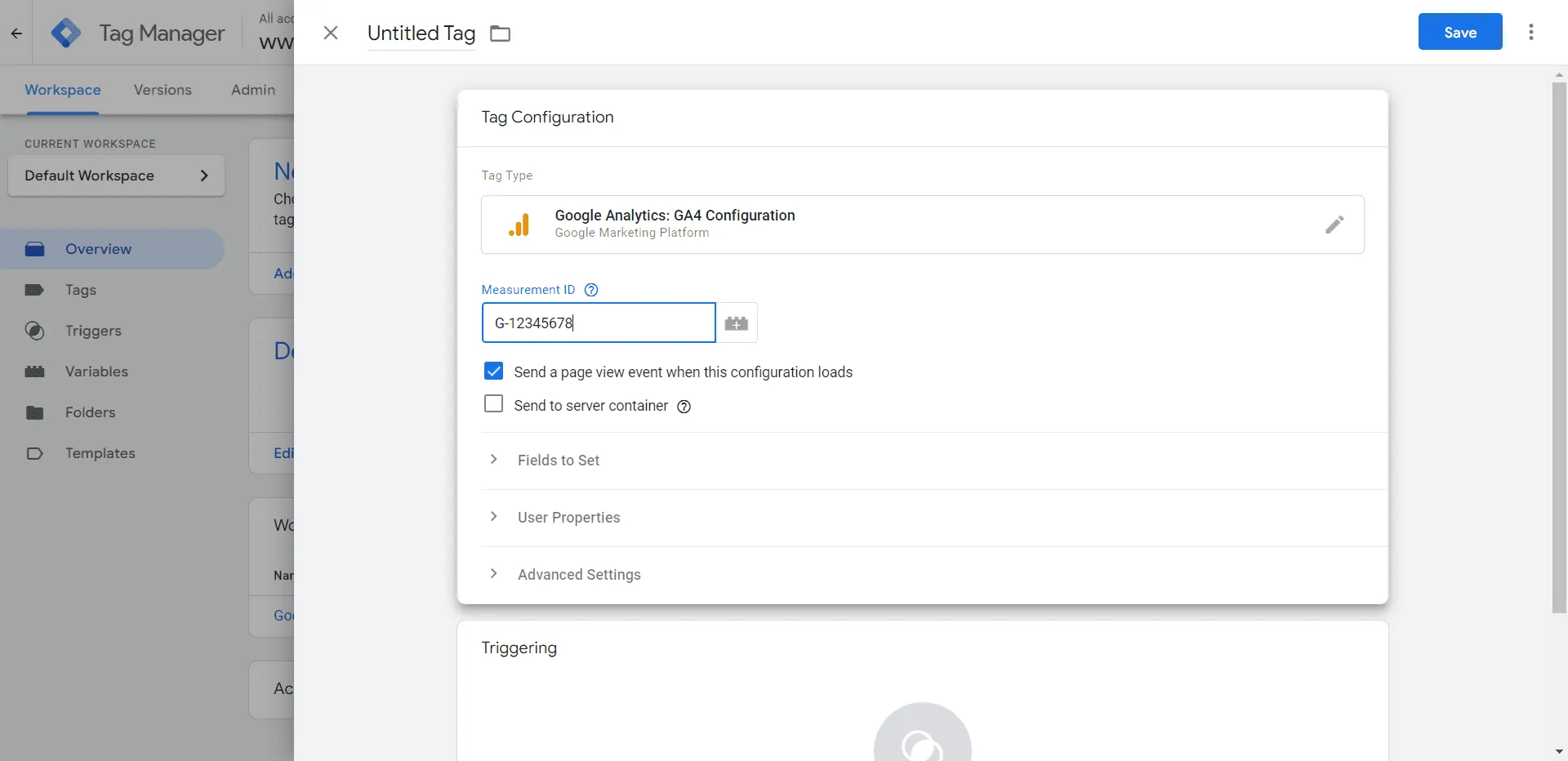The height and width of the screenshot is (761, 1568).
Task: Select Variables in the sidebar
Action: (x=96, y=372)
